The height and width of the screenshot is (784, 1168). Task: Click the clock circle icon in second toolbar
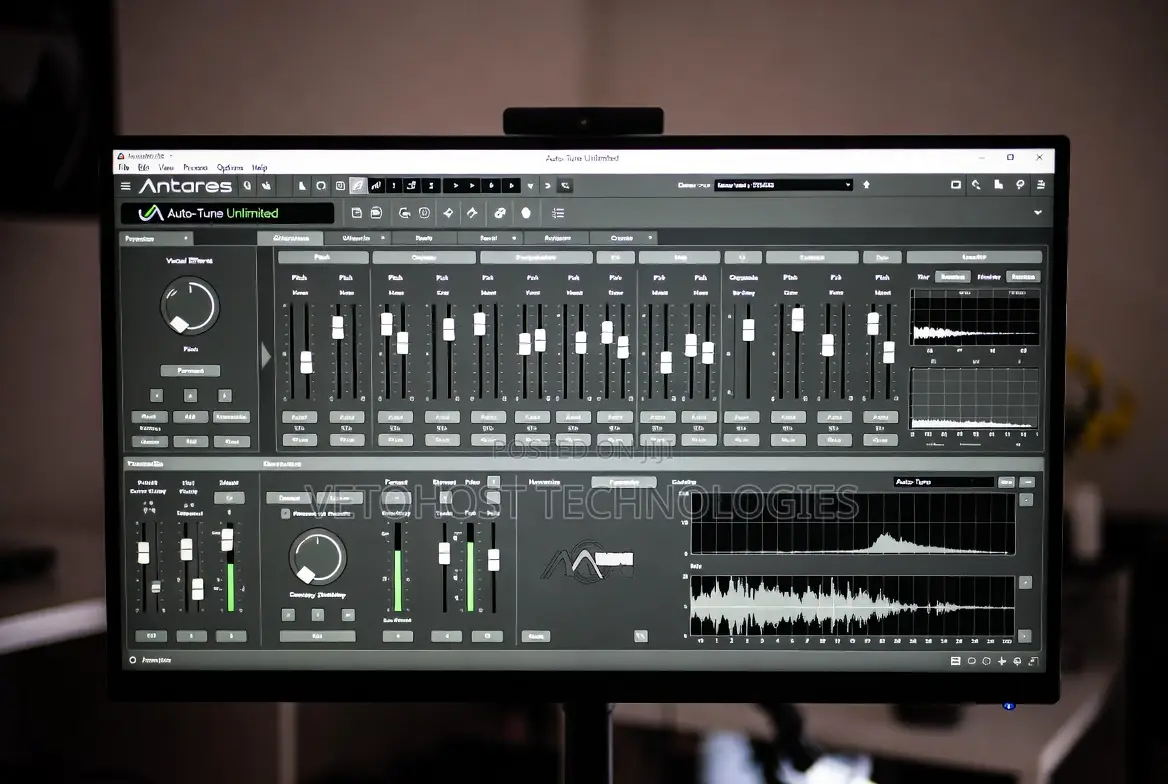[x=425, y=213]
